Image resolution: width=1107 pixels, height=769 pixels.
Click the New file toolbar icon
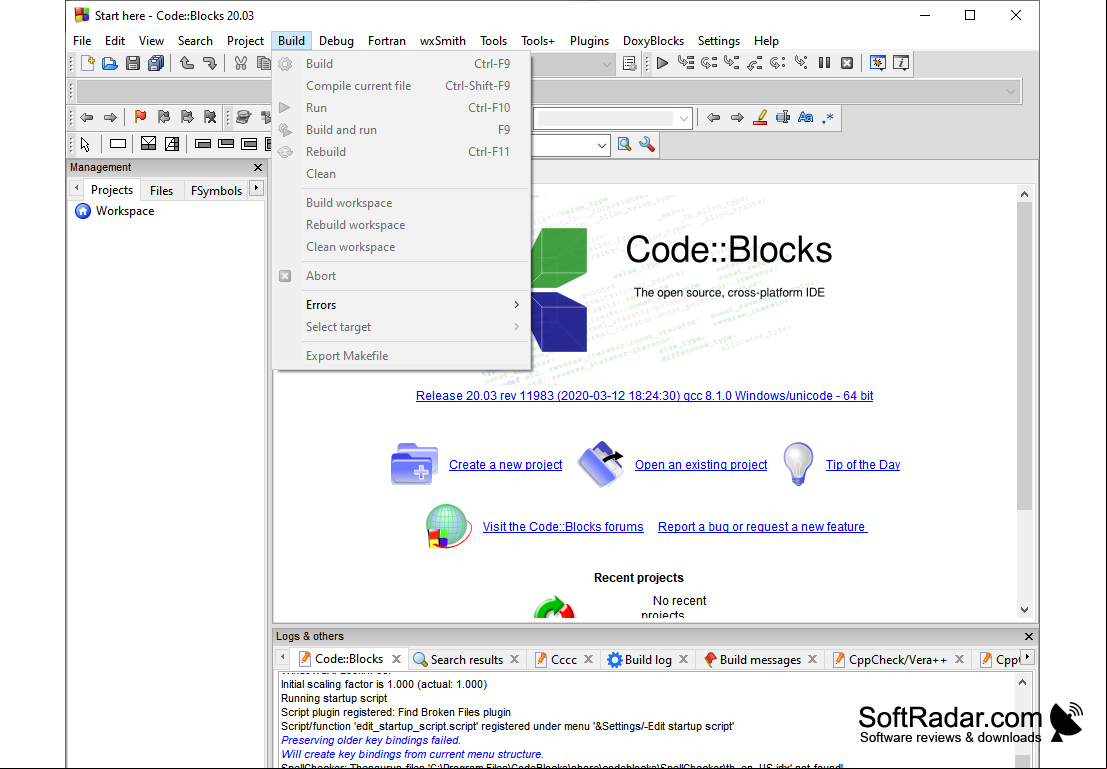coord(88,63)
